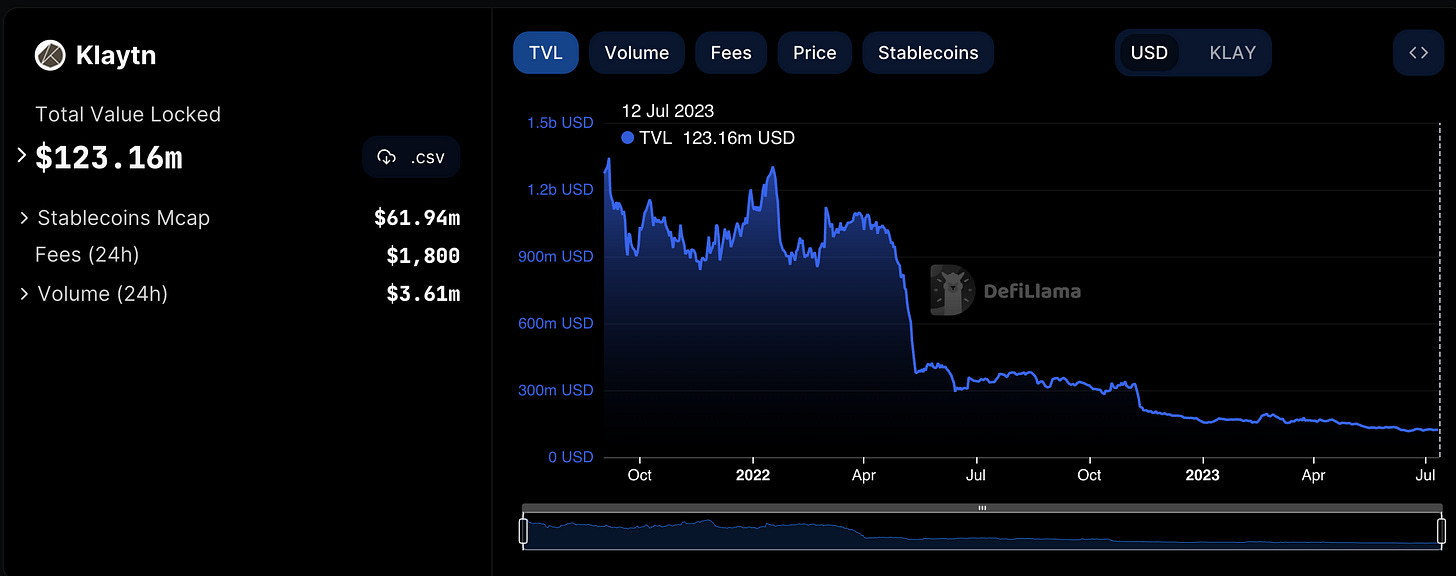Screen dimensions: 1456x576
Task: Click the embed code brackets icon
Action: (1418, 53)
